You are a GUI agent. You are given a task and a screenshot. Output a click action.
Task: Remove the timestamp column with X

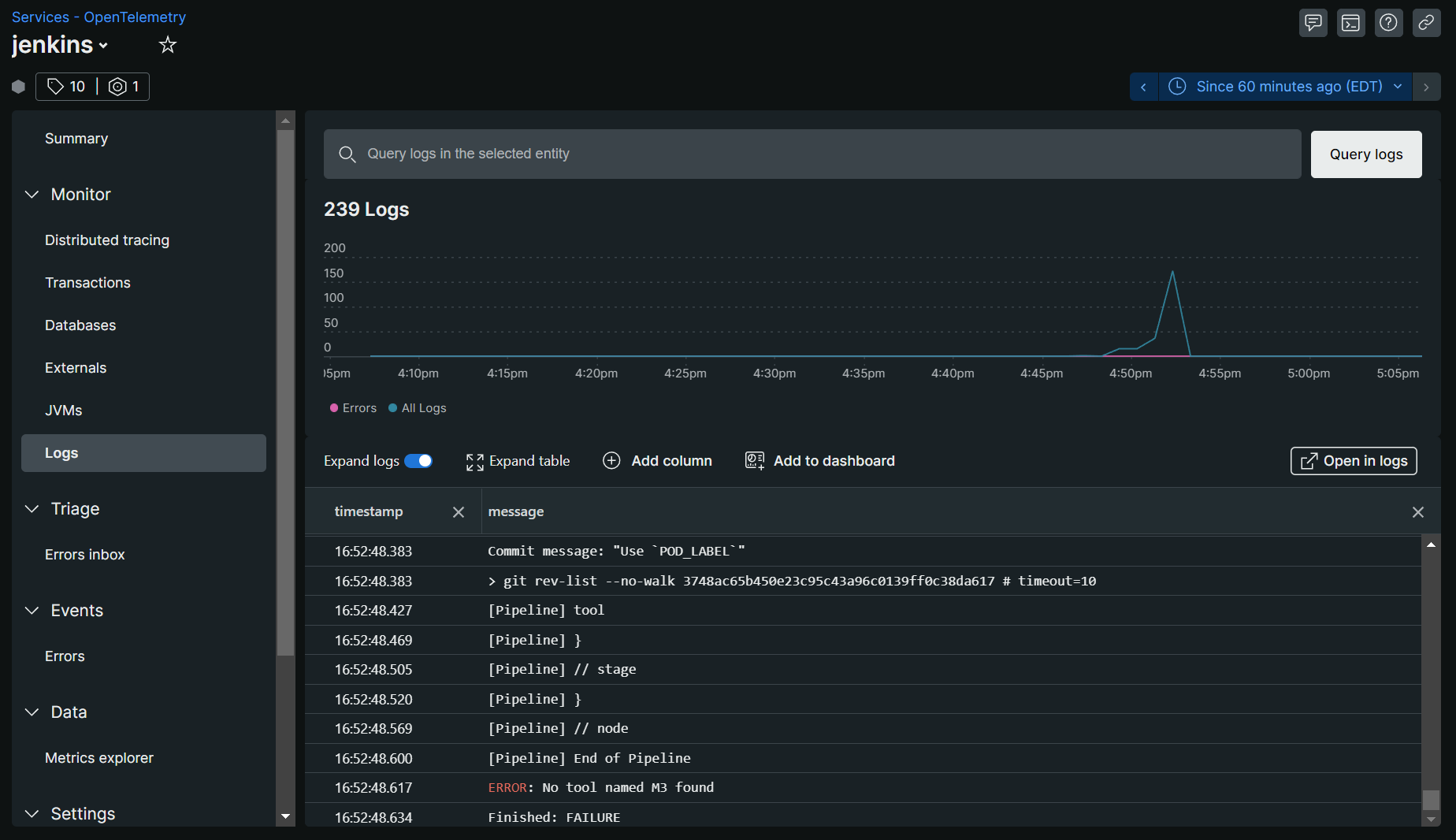click(459, 512)
